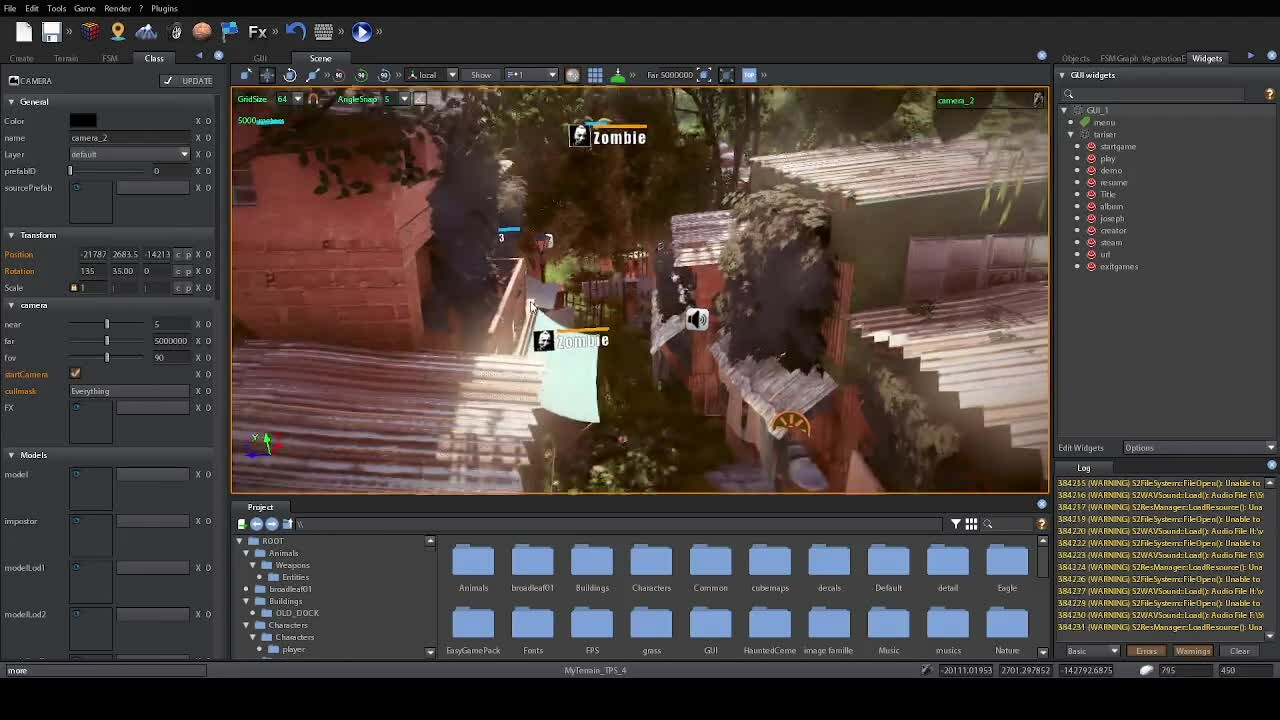1280x720 pixels.
Task: Switch to the Objects tab
Action: click(x=1076, y=58)
